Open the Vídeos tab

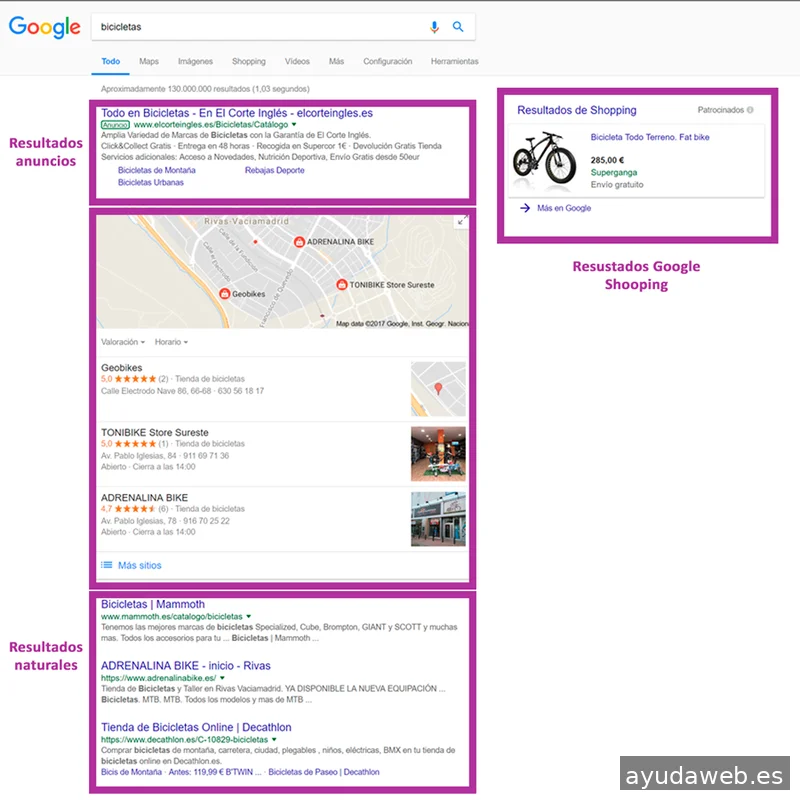297,61
